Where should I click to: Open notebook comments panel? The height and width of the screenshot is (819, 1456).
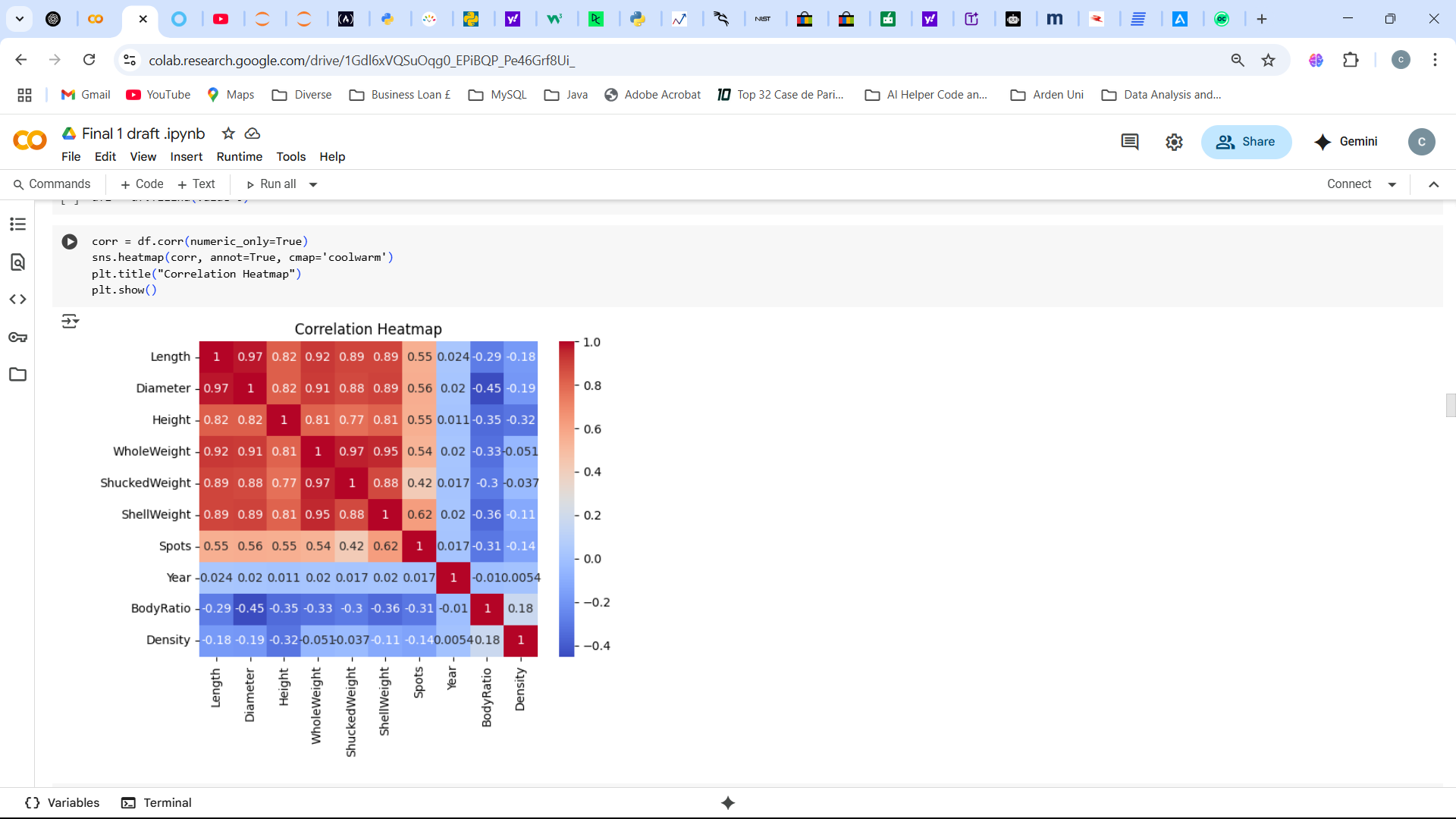[1130, 142]
